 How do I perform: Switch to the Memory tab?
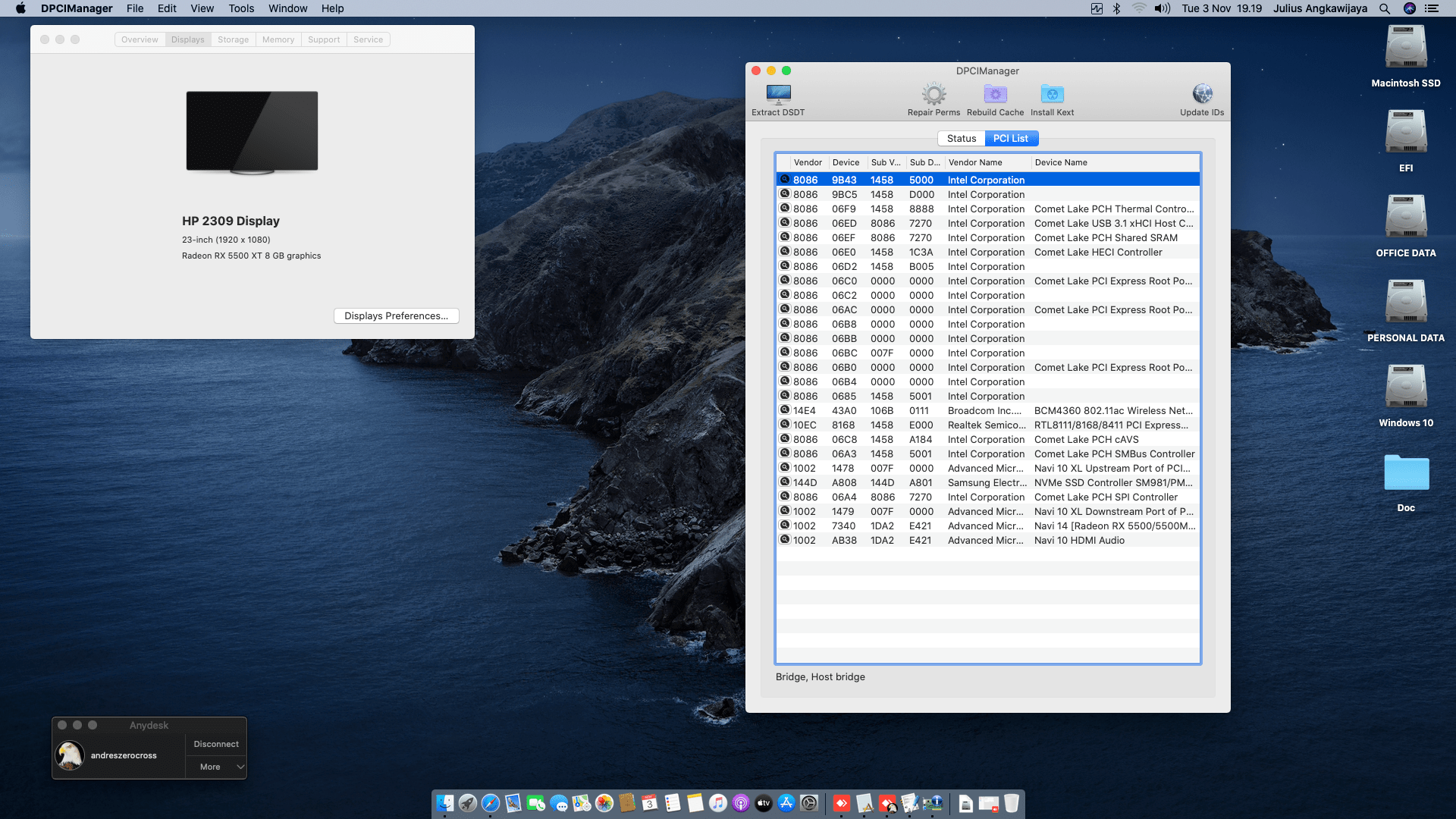point(278,39)
